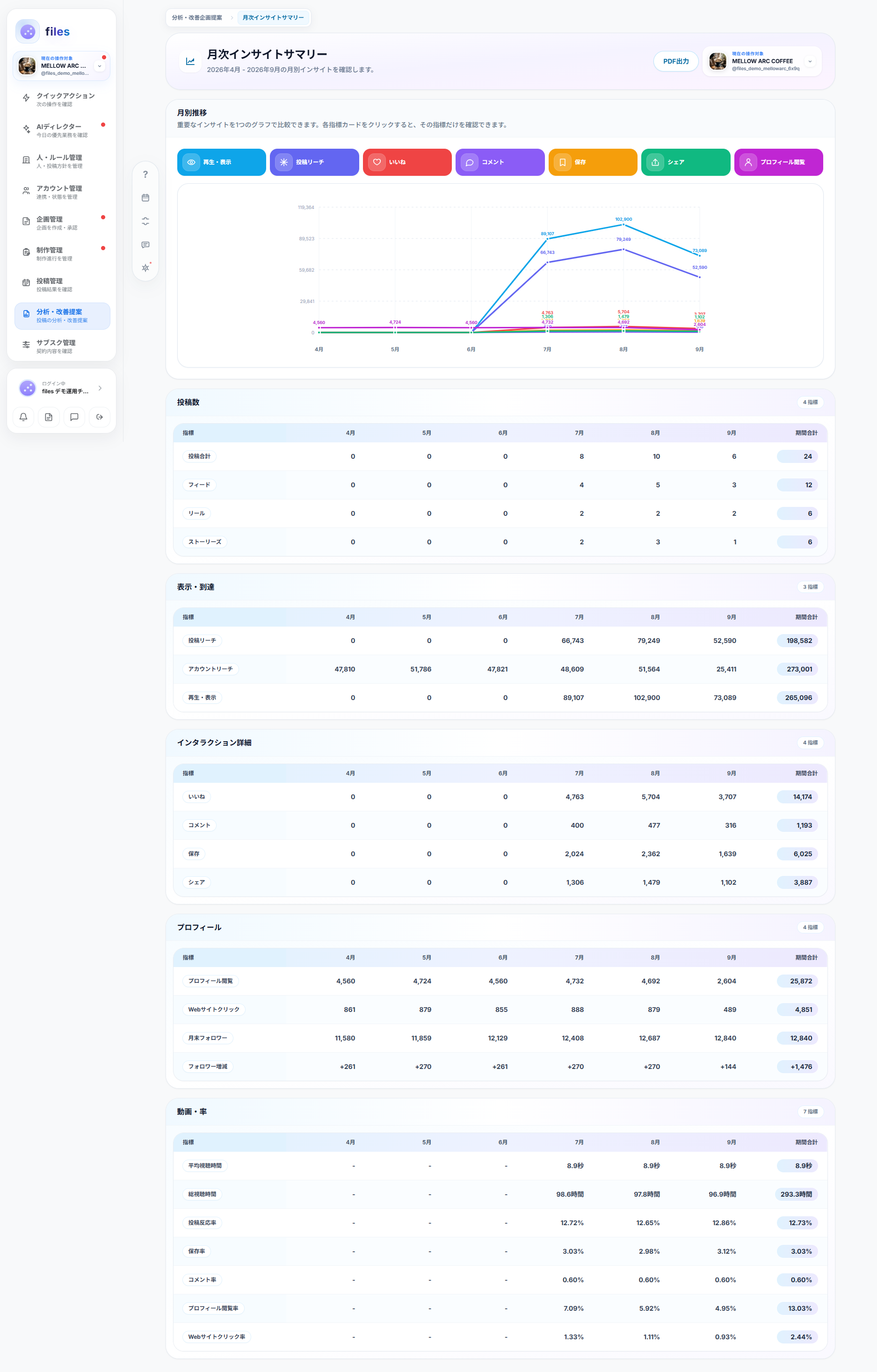Screen dimensions: 877x1372
Task: Click the 273,001 period total cell
Action: (797, 670)
